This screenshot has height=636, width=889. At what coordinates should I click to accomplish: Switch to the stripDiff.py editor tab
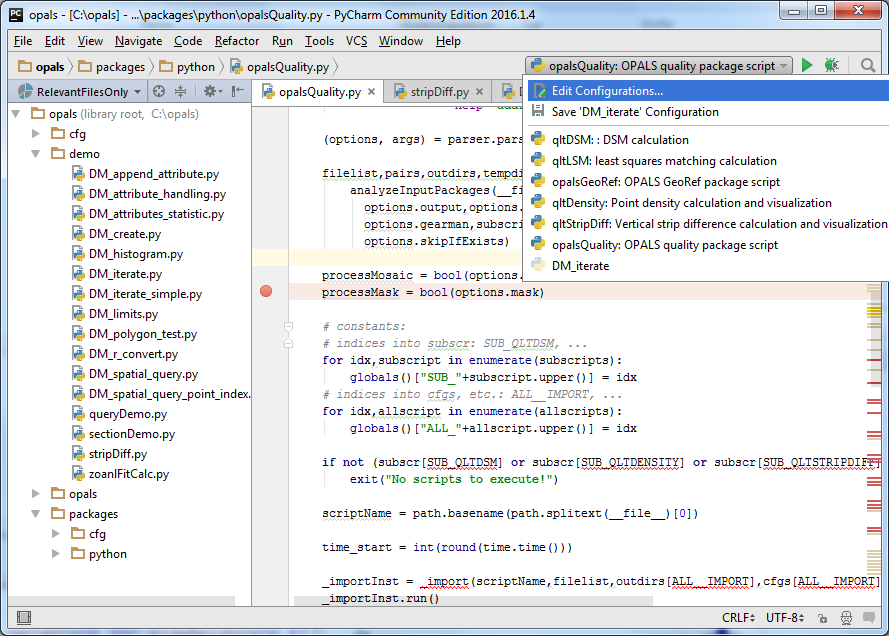(x=440, y=89)
